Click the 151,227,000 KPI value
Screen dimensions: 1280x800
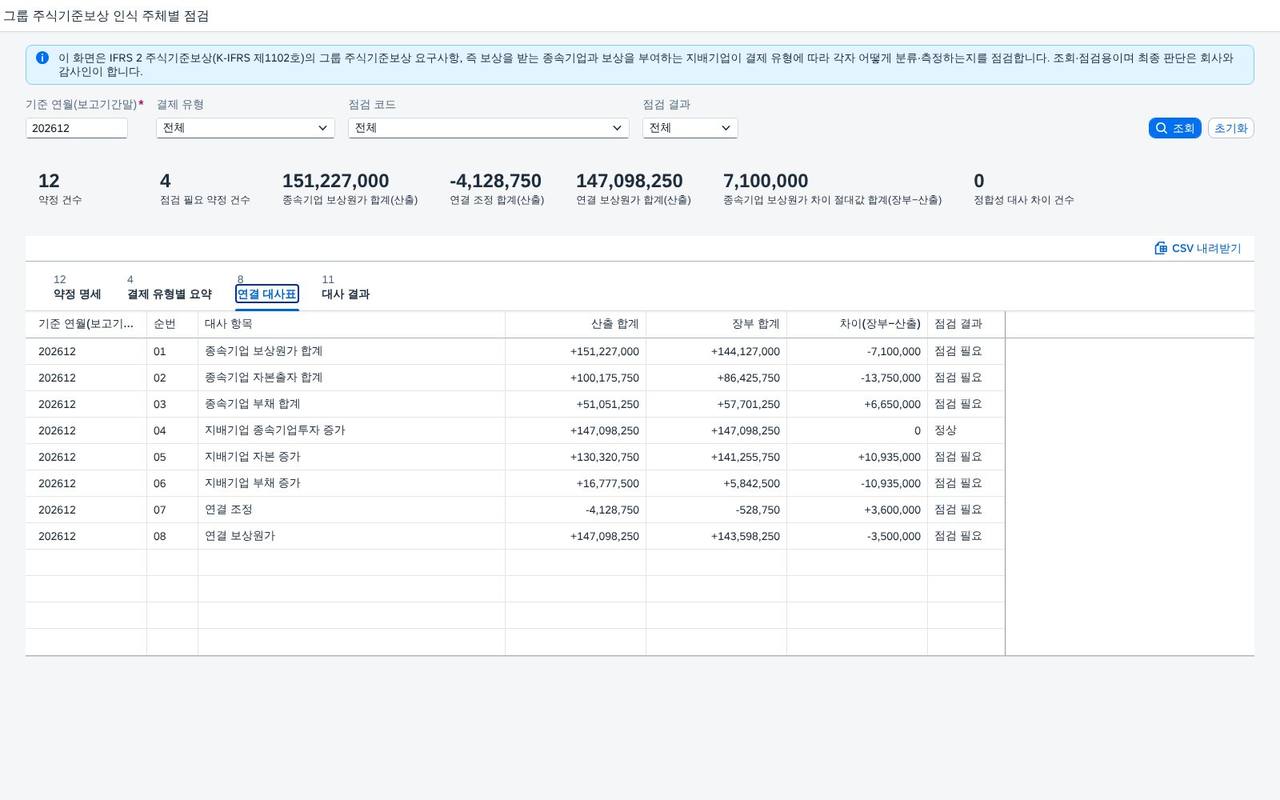point(336,181)
